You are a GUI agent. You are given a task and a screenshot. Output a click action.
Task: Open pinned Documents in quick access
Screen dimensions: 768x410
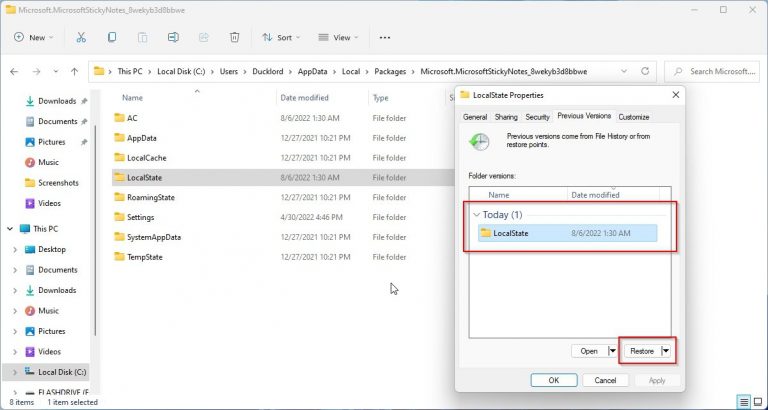point(57,121)
